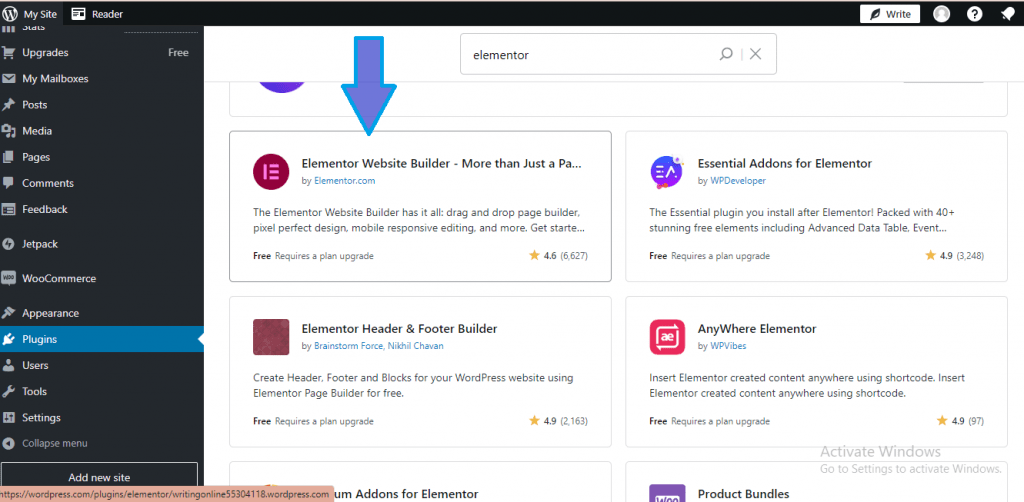Click the AnyWhere Elementor ae logo
The height and width of the screenshot is (502, 1024).
click(x=667, y=337)
